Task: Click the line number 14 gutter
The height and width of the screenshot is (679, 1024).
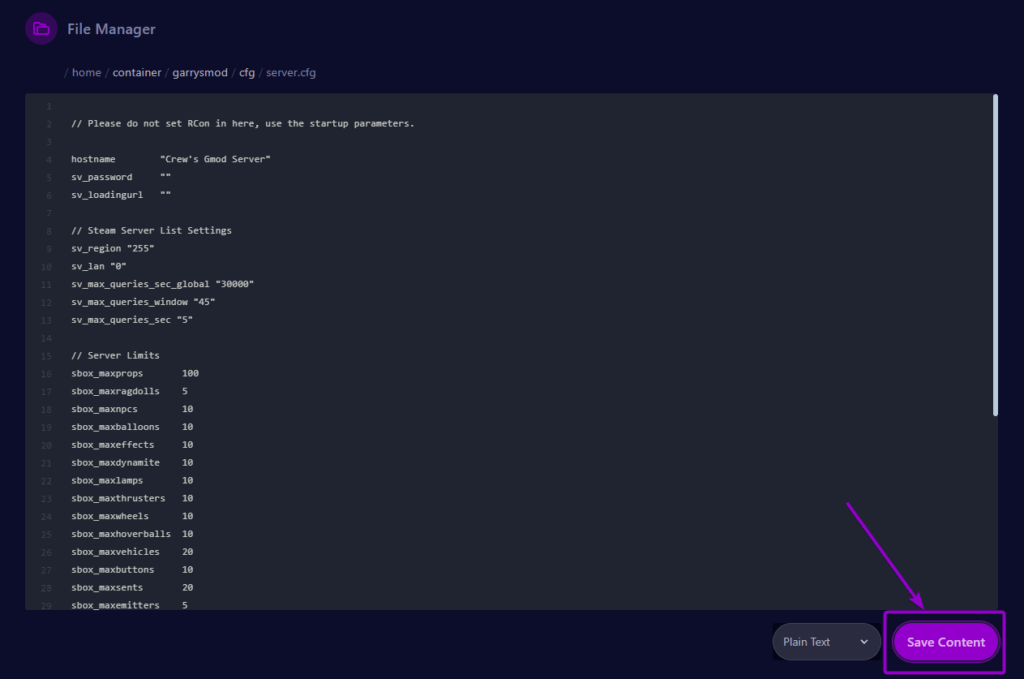Action: pyautogui.click(x=46, y=338)
